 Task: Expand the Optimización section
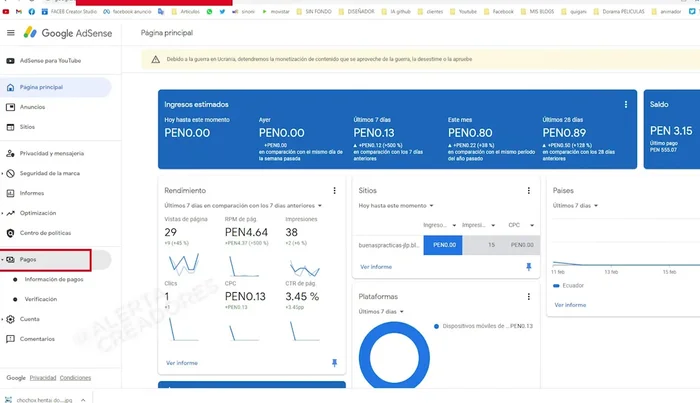tap(2, 213)
